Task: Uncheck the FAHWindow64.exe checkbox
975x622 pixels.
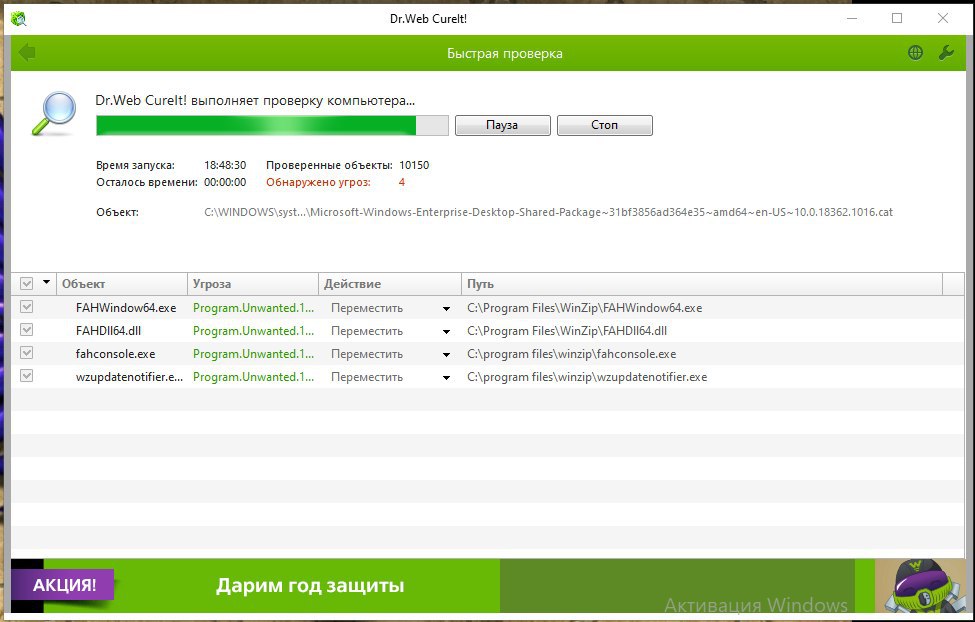Action: (26, 307)
